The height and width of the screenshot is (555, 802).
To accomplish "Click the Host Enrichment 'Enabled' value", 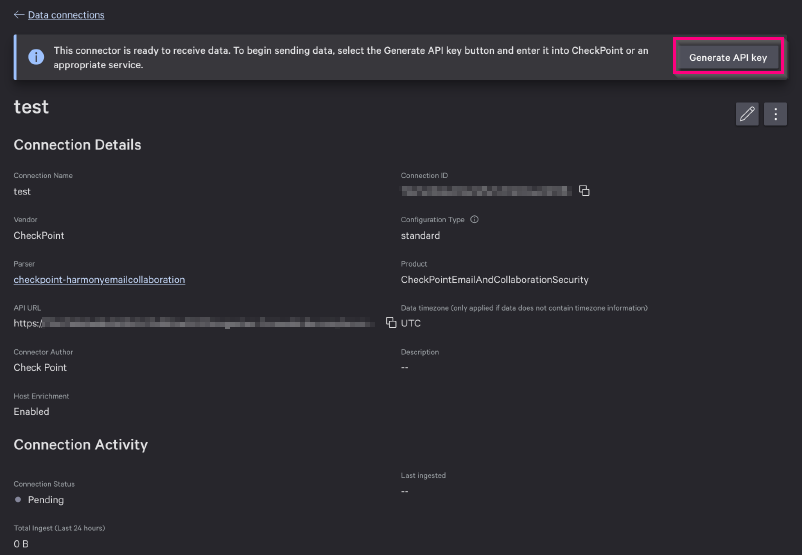I will [x=31, y=412].
